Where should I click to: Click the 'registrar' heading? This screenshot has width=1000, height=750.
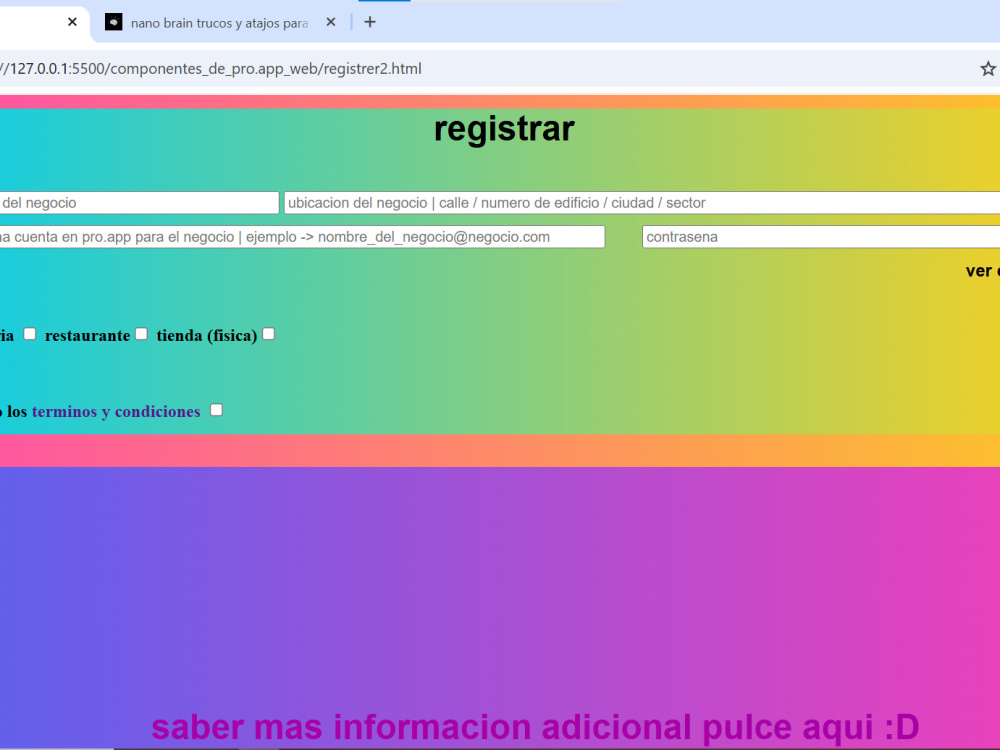[504, 129]
